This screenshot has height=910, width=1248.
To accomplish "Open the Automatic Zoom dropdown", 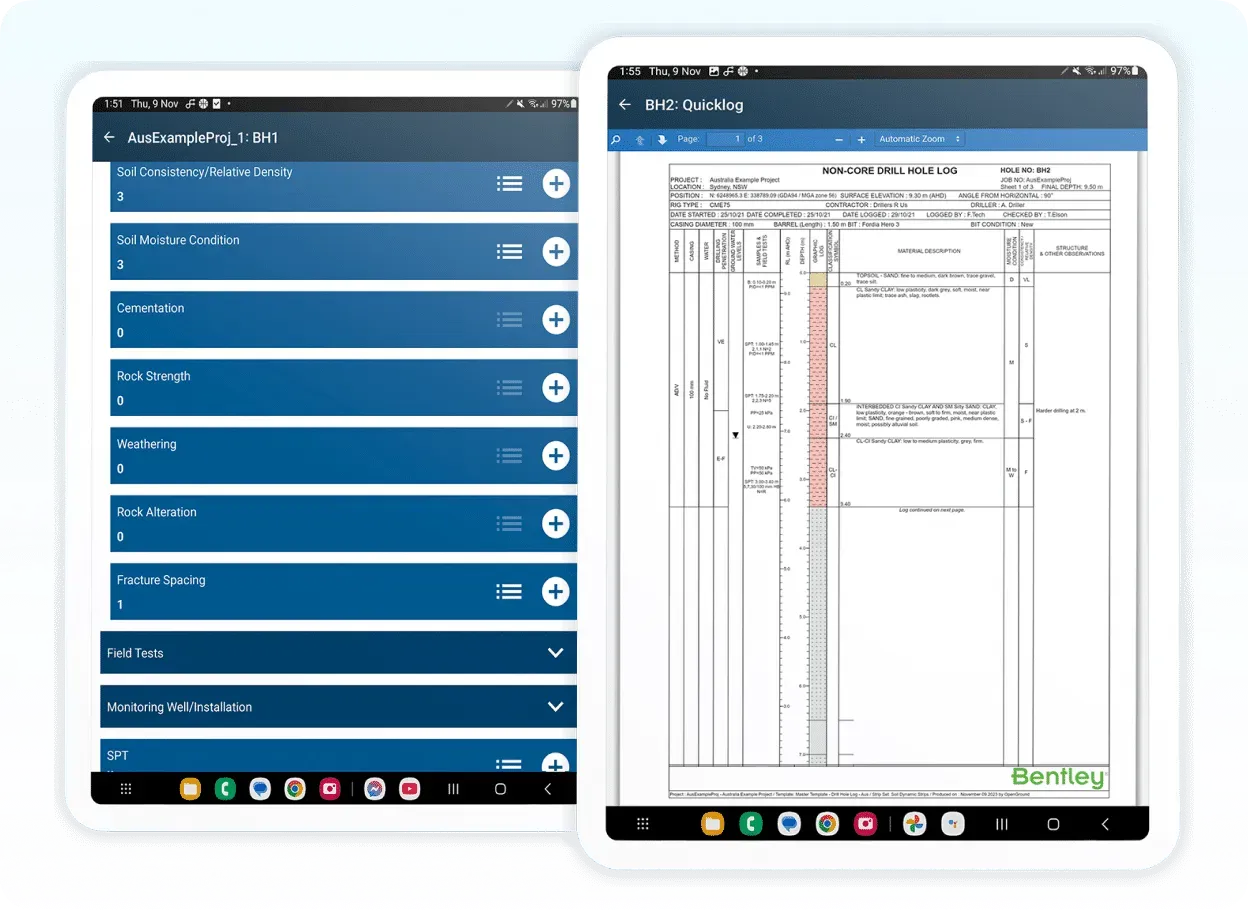I will [x=920, y=139].
